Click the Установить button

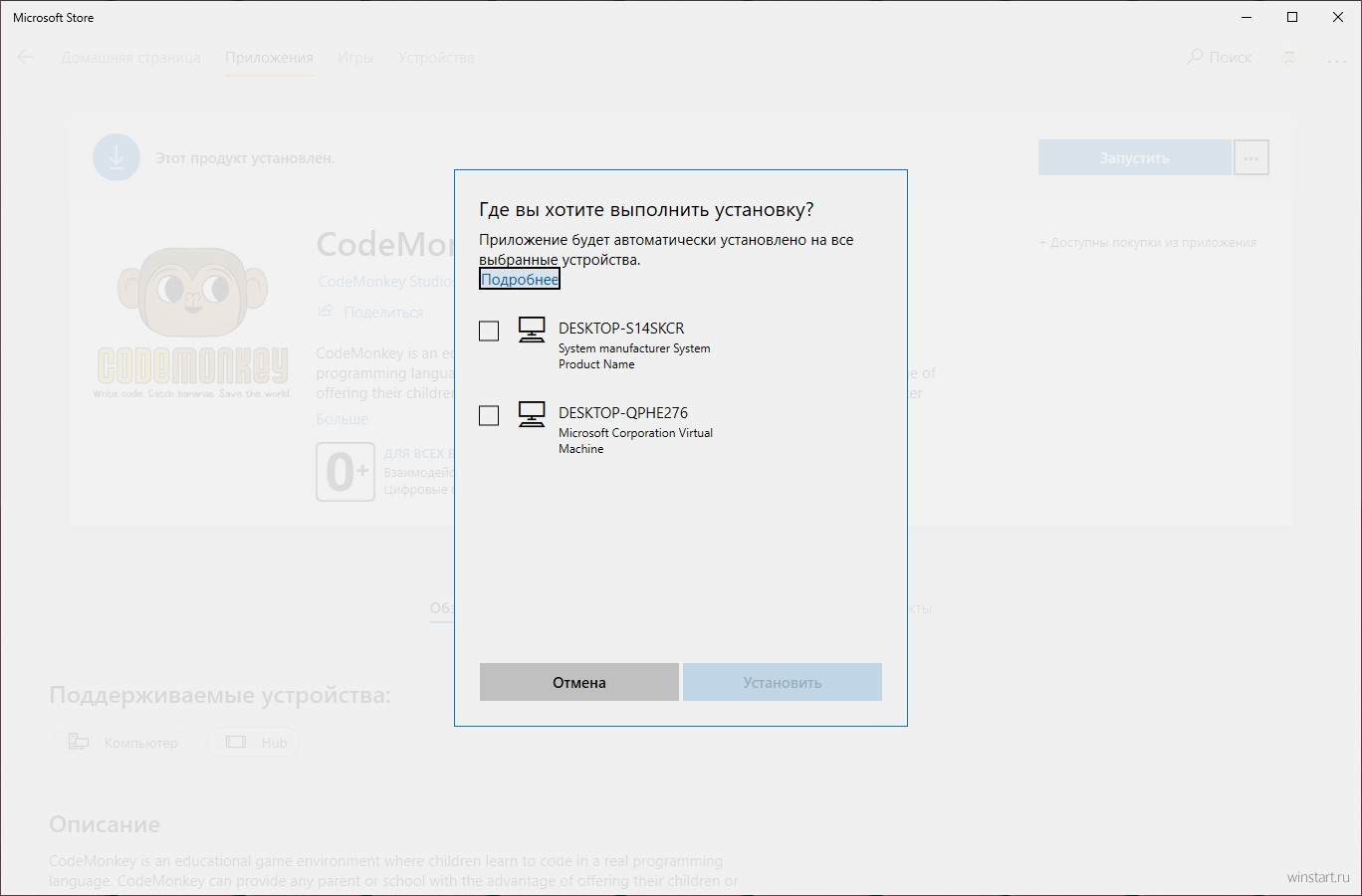(x=783, y=682)
